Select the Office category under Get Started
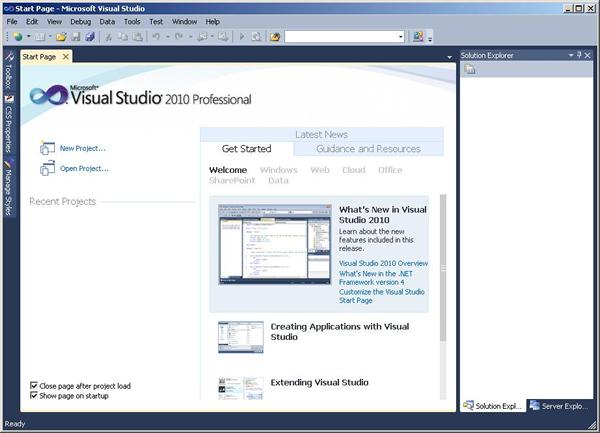The width and height of the screenshot is (600, 433). click(x=390, y=170)
